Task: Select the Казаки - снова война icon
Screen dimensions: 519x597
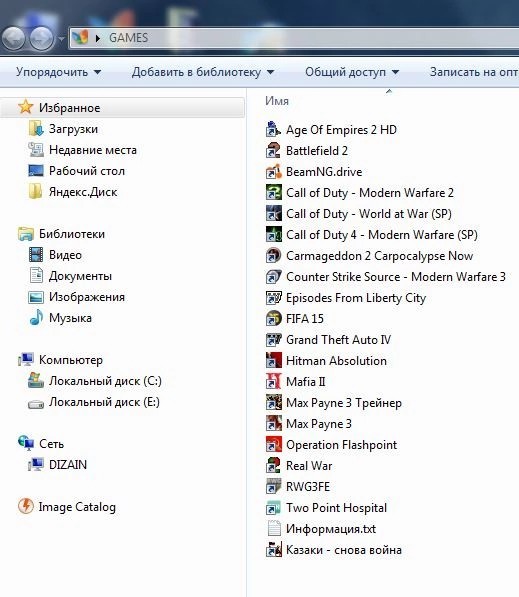Action: click(273, 550)
